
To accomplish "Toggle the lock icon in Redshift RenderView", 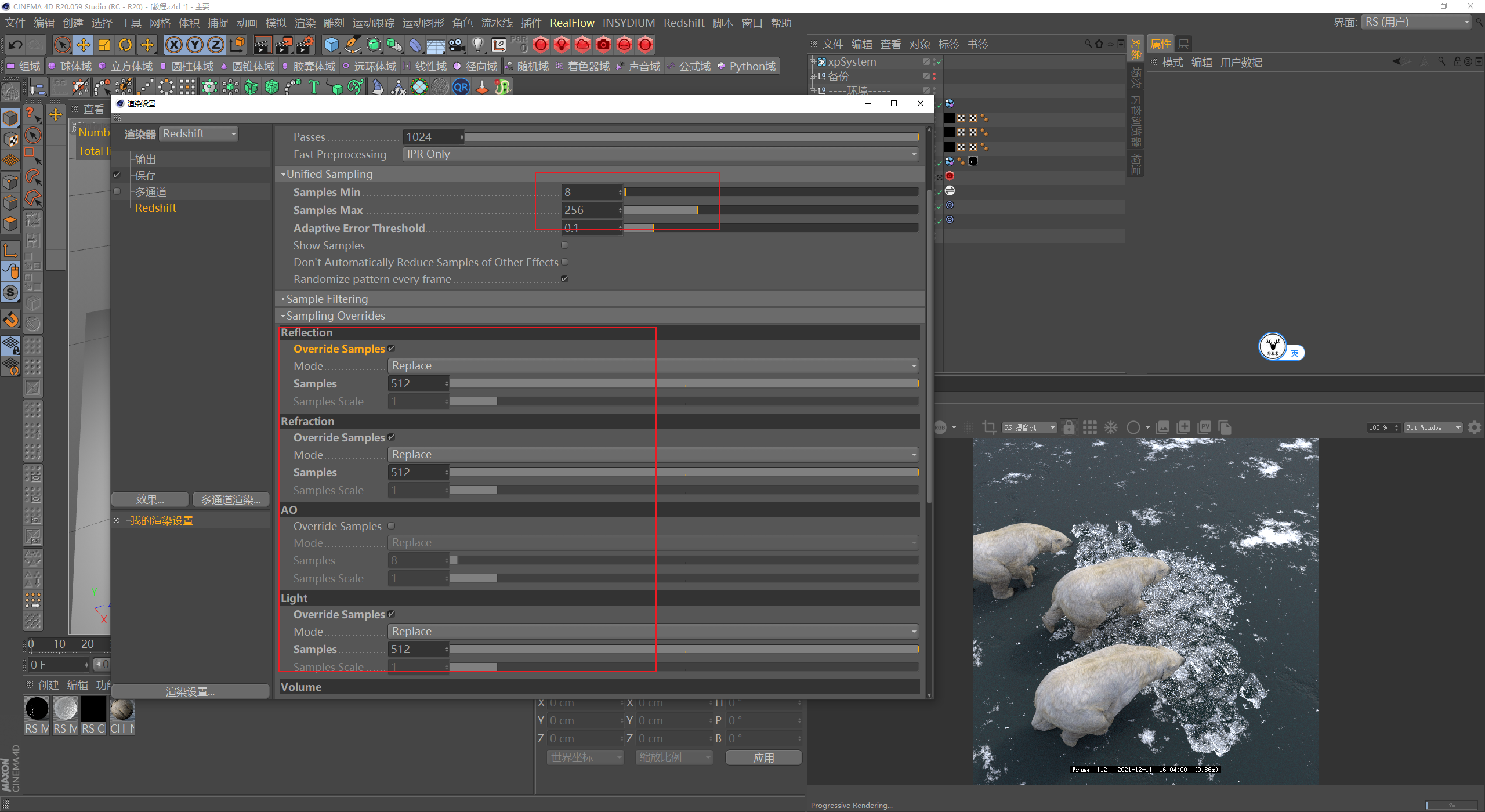I will point(1069,427).
